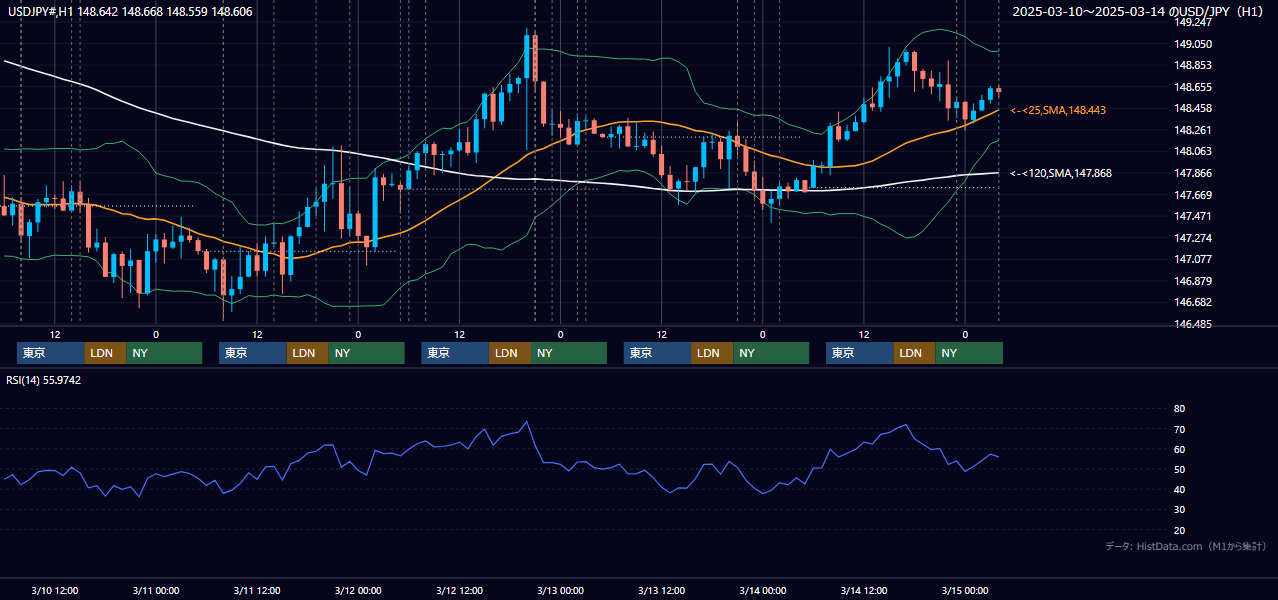Click price axis label 148.458
Viewport: 1278px width, 600px height.
click(x=1193, y=108)
